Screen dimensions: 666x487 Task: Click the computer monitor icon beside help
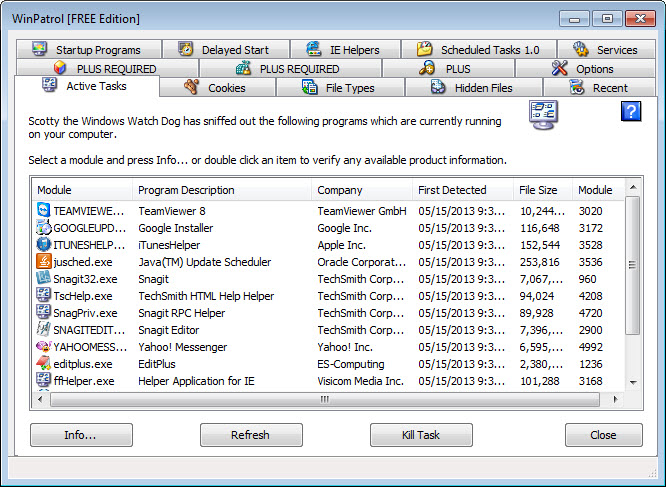(543, 115)
